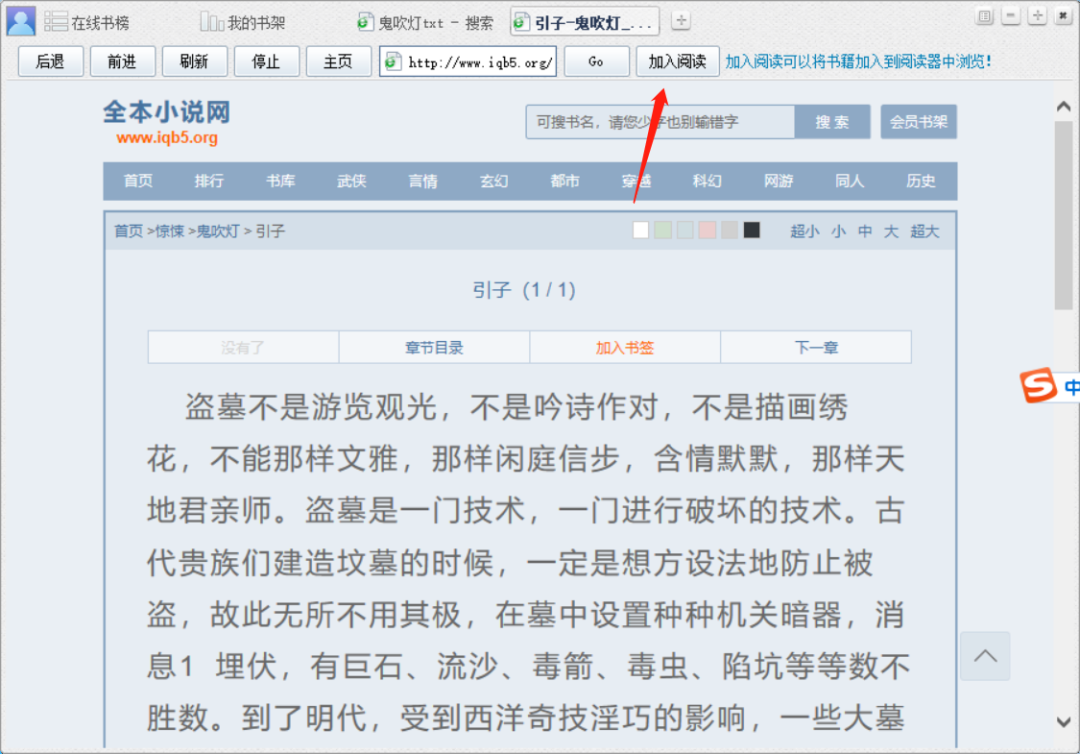Click the 首页 breadcrumb link

pos(128,231)
